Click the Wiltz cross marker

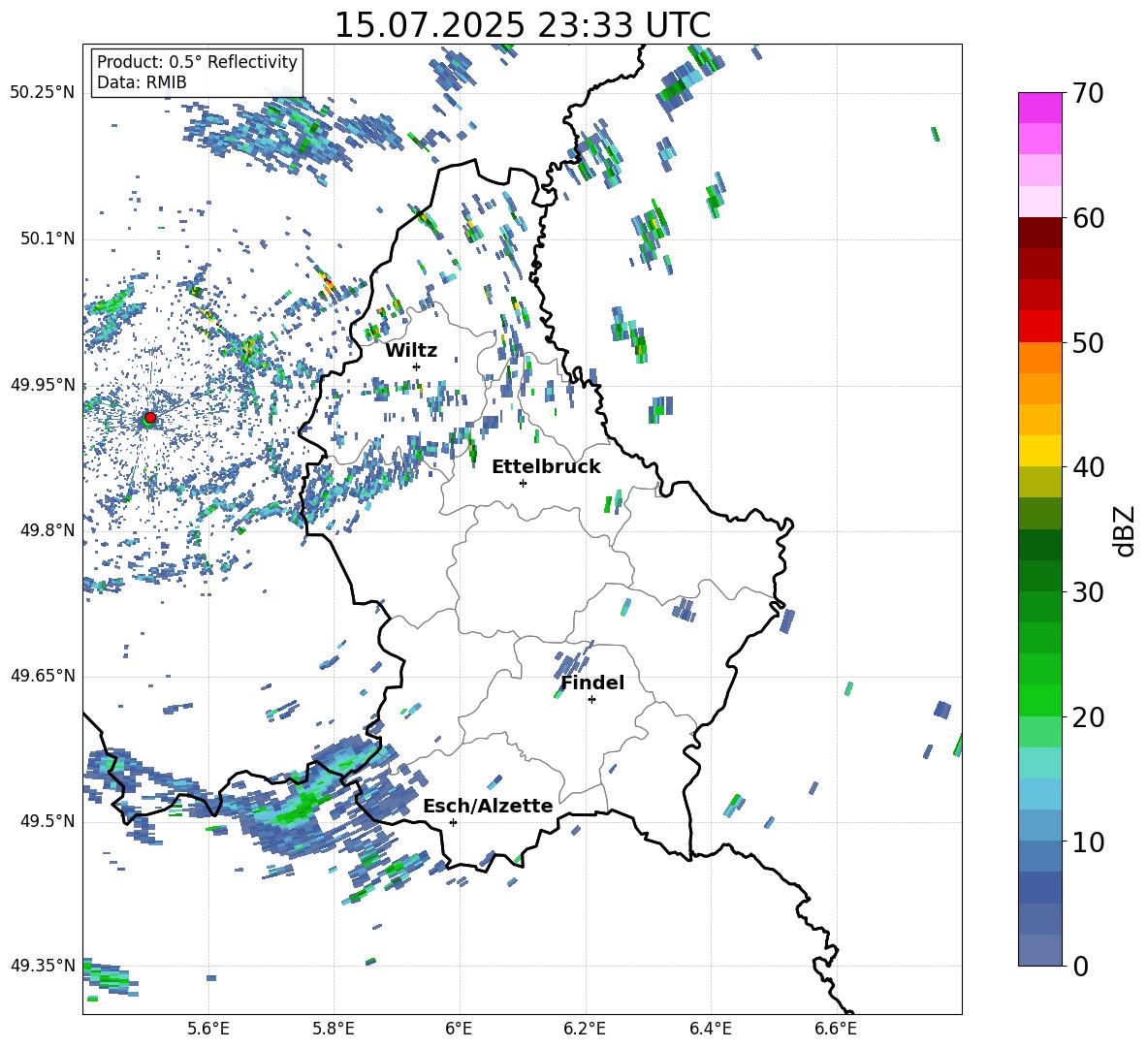click(x=417, y=366)
